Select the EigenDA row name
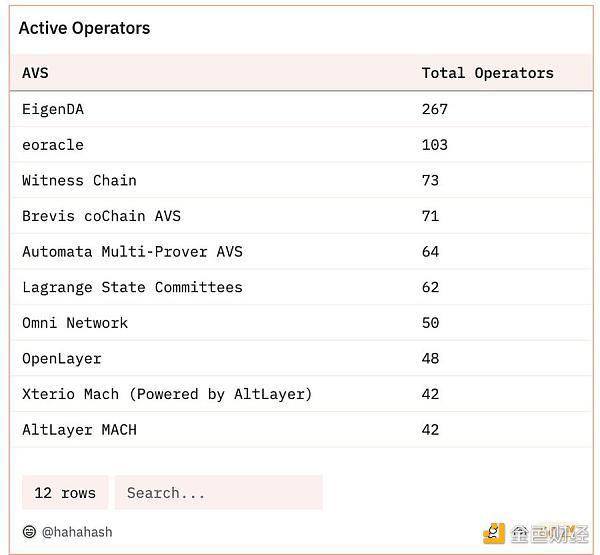 [x=53, y=109]
